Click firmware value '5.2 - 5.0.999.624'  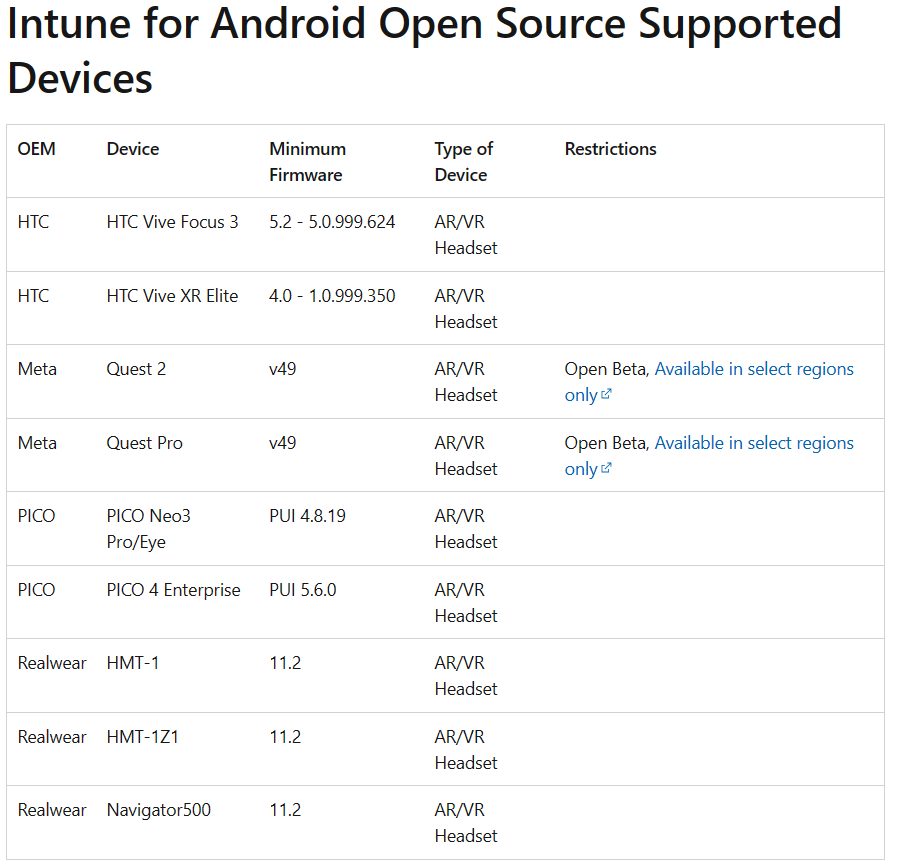pyautogui.click(x=332, y=222)
